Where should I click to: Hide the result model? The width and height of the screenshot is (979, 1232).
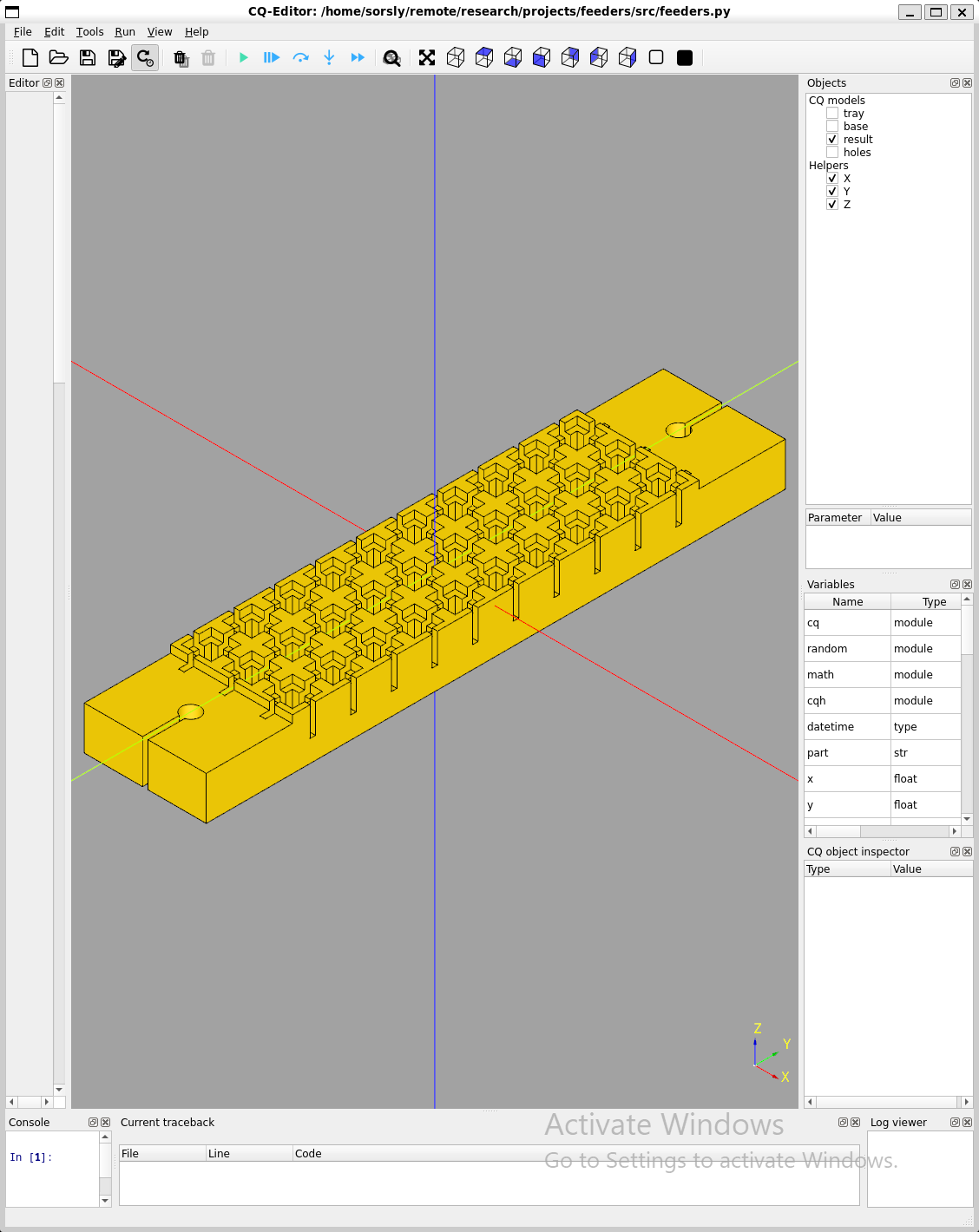(832, 140)
